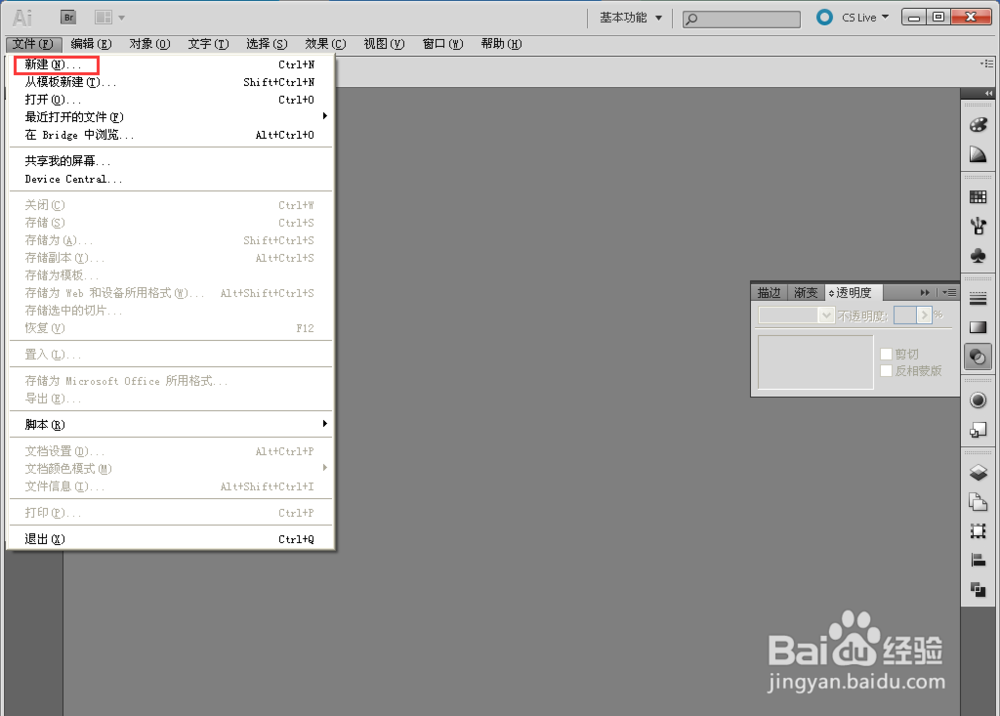Open the 窗口 menu
The image size is (1000, 716).
(x=443, y=44)
